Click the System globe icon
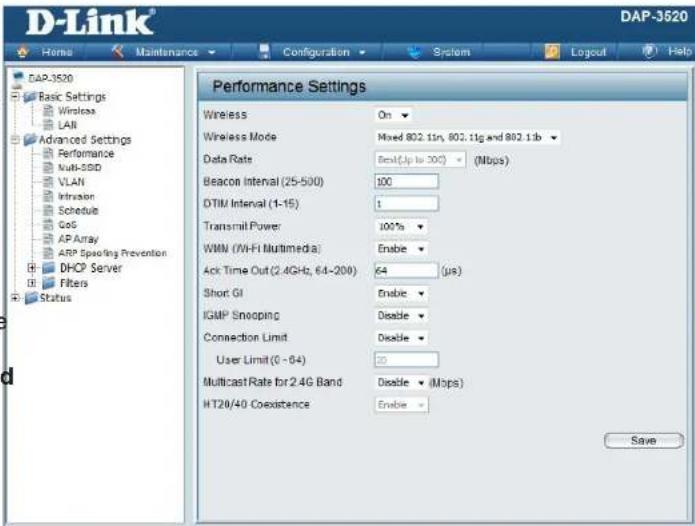Viewport: 695px width, 526px height. 415,52
